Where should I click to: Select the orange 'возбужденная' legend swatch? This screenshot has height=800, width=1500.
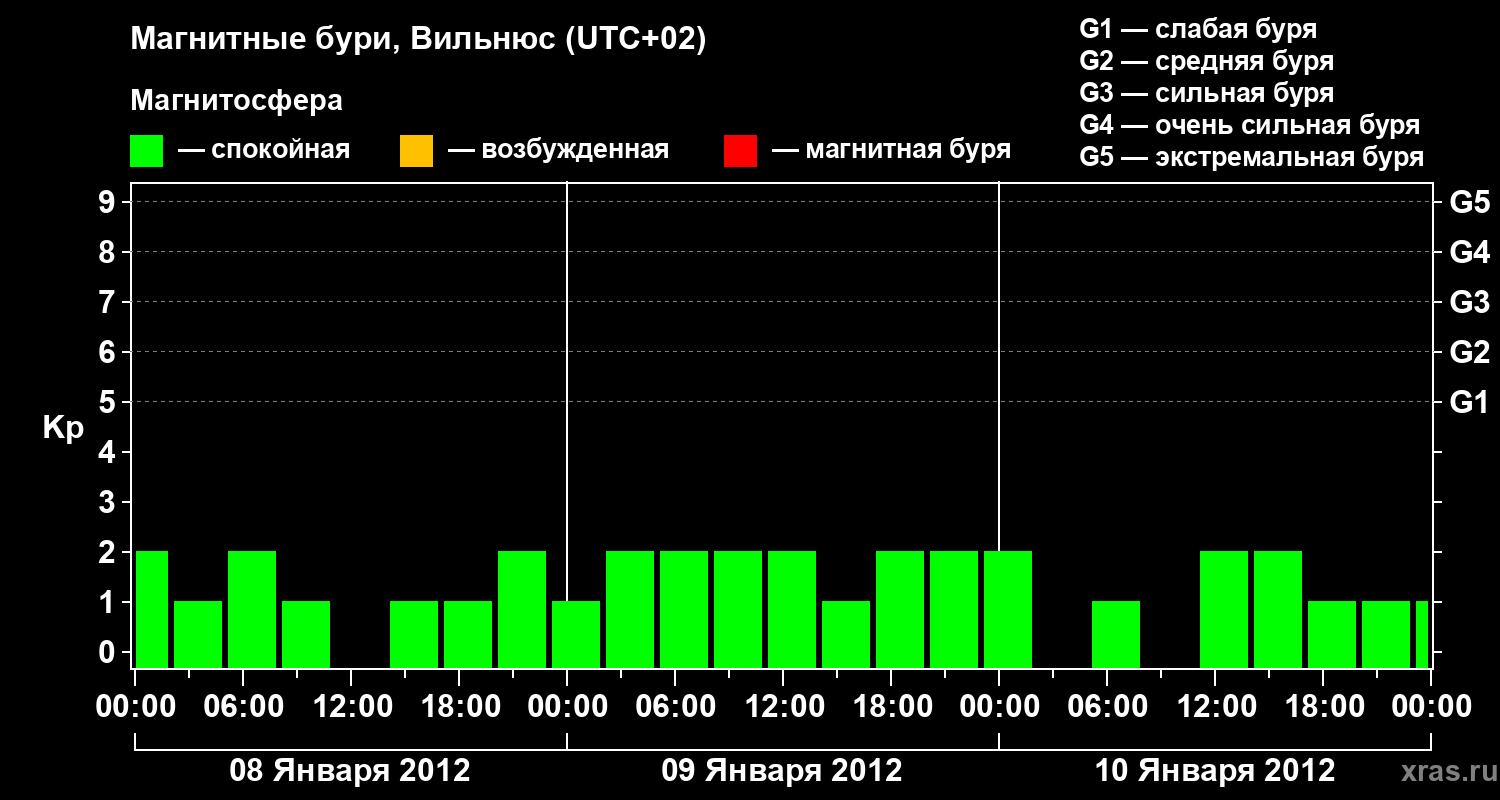pos(416,151)
